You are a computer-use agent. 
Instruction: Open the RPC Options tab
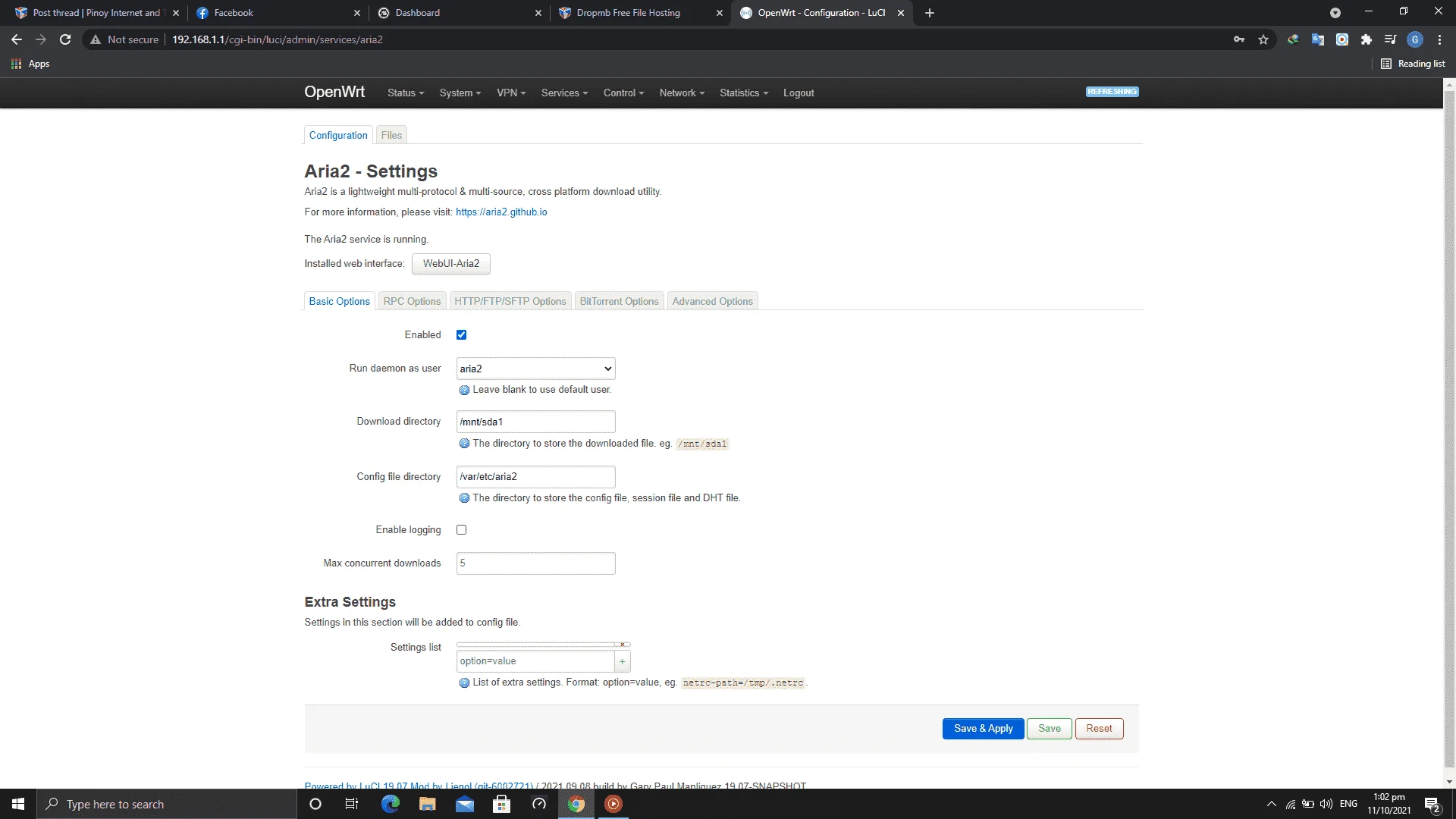412,301
